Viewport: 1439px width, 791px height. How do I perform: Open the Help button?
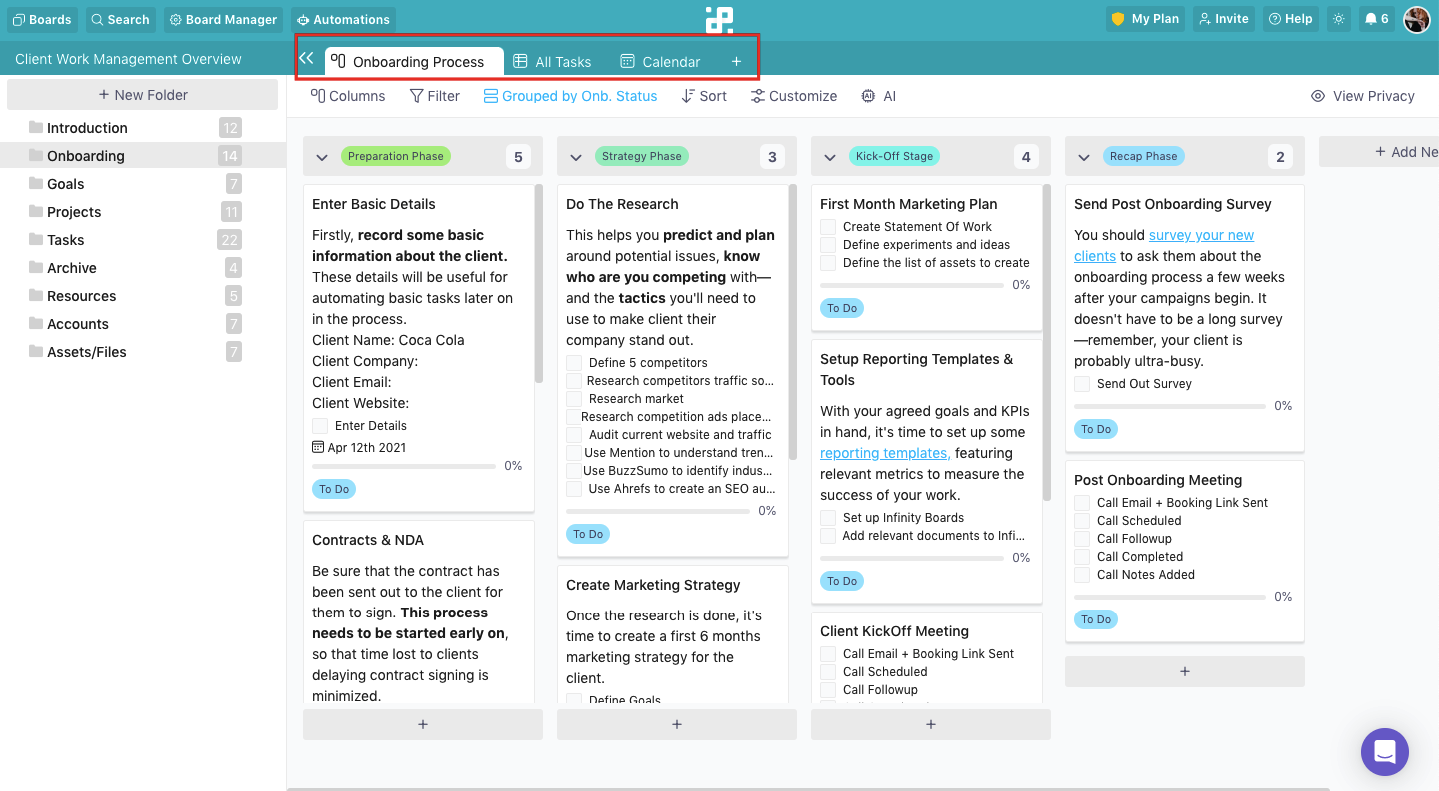(1290, 19)
